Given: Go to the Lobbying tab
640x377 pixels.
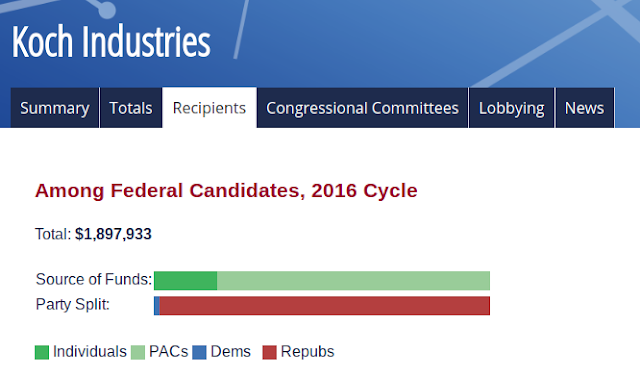Looking at the screenshot, I should coord(511,108).
